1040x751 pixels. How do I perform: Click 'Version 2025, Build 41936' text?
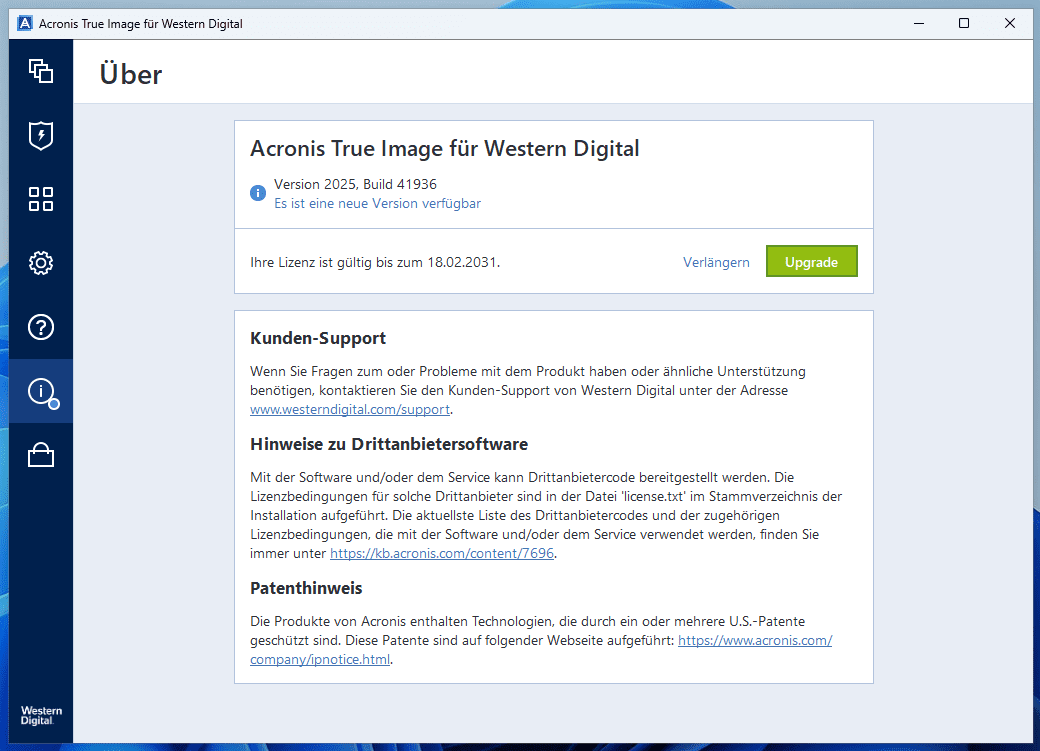[x=356, y=184]
